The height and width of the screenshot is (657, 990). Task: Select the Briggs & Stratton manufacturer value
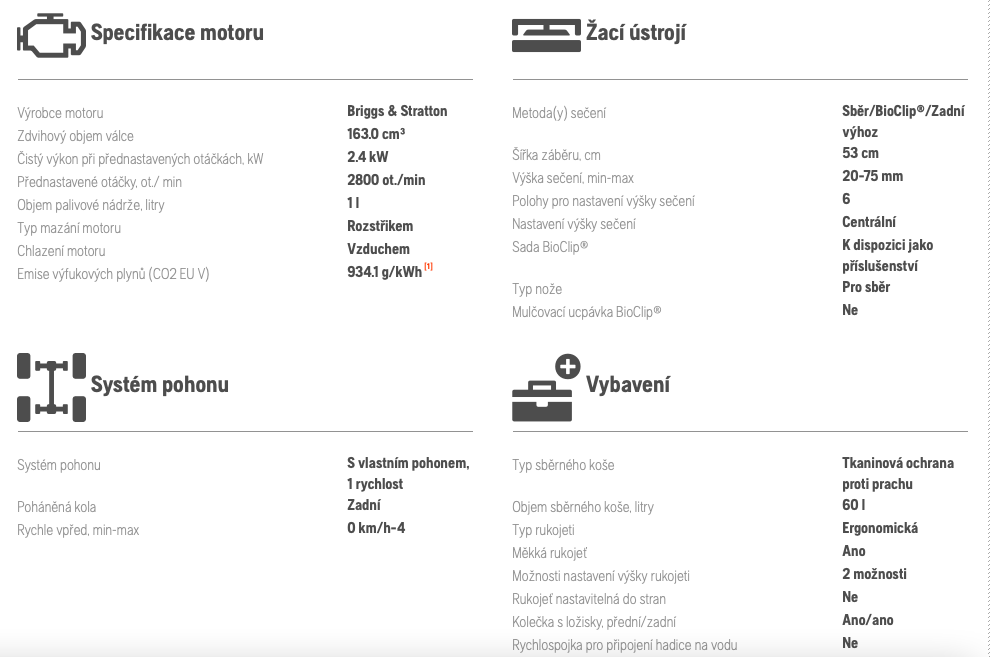click(x=397, y=111)
